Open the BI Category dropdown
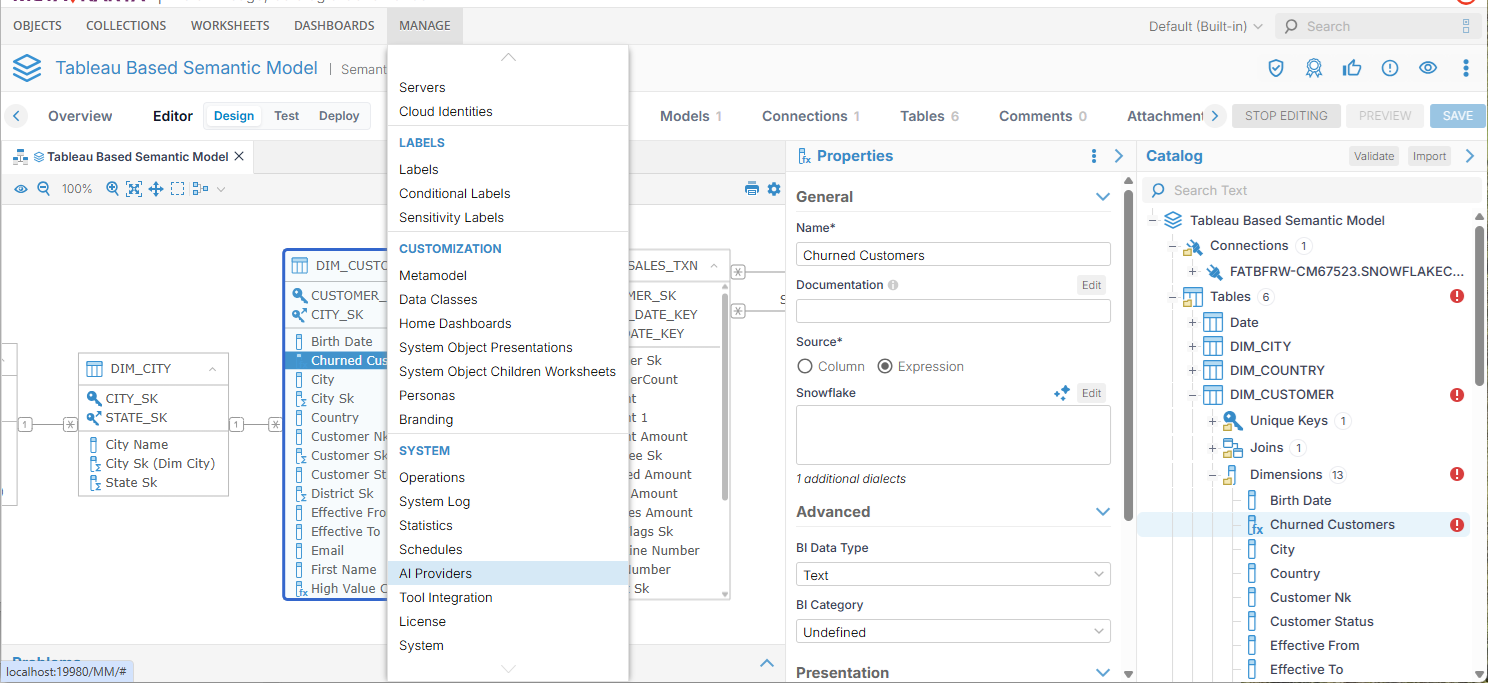Viewport: 1488px width, 683px height. pos(953,632)
